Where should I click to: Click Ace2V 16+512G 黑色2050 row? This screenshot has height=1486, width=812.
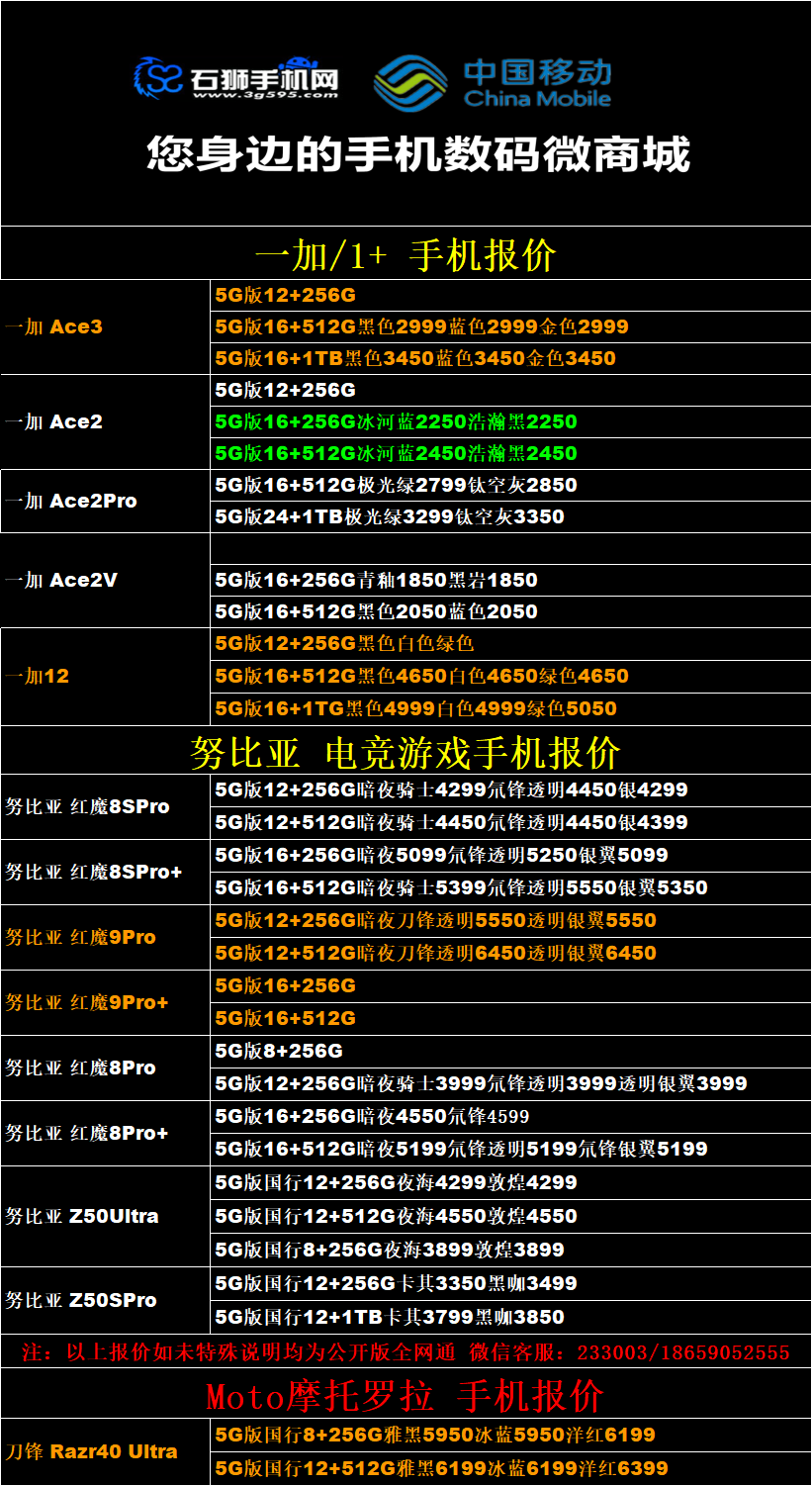pyautogui.click(x=511, y=611)
